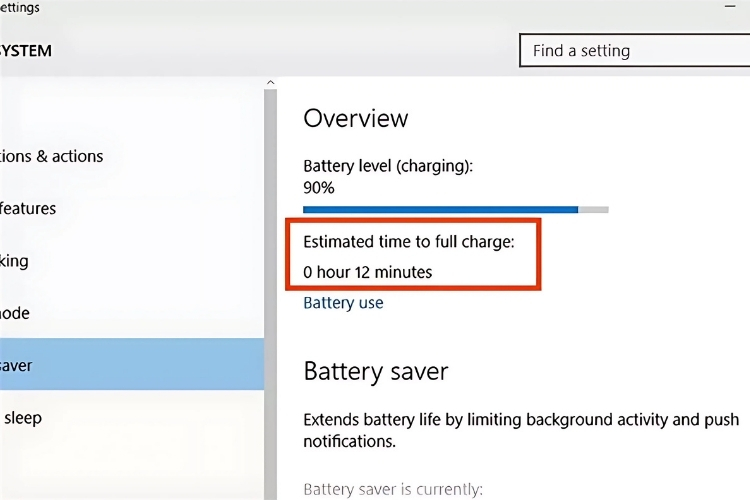Click the 90% battery level text
The height and width of the screenshot is (500, 750).
(319, 187)
